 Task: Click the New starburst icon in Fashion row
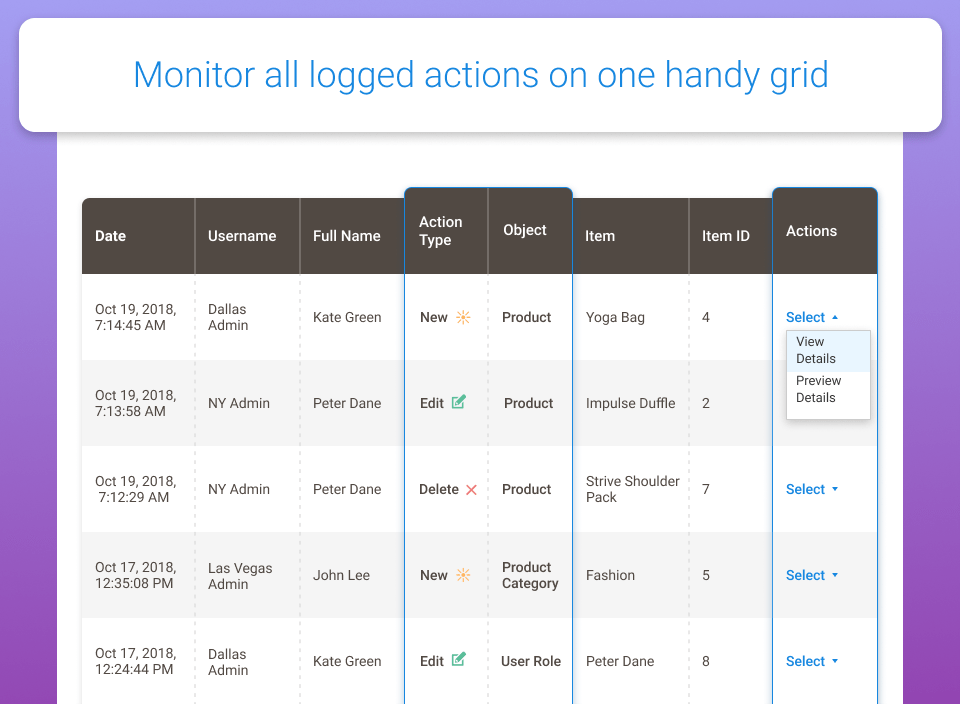tap(463, 575)
